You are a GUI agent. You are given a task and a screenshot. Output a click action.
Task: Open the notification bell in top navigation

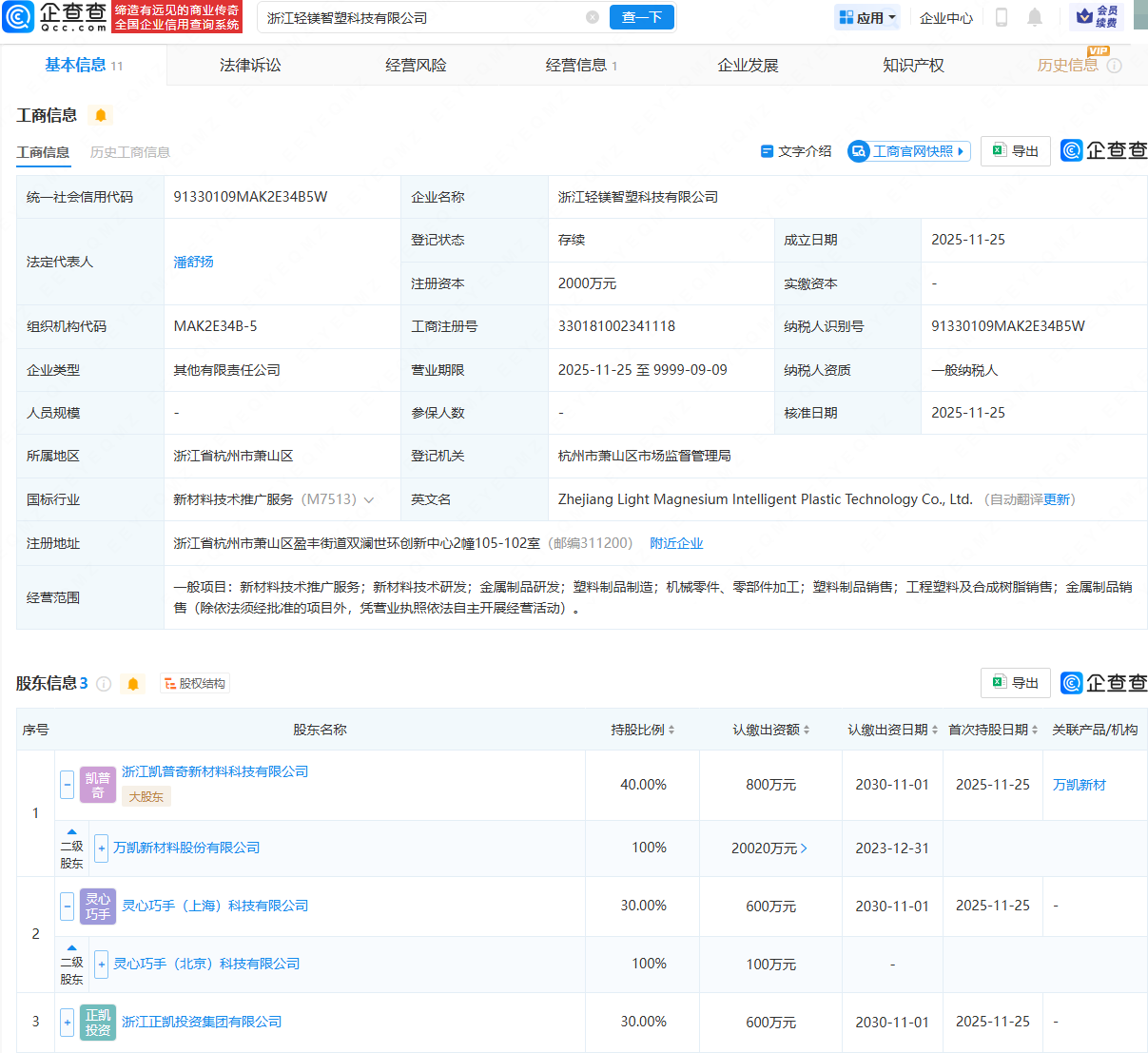(1035, 16)
